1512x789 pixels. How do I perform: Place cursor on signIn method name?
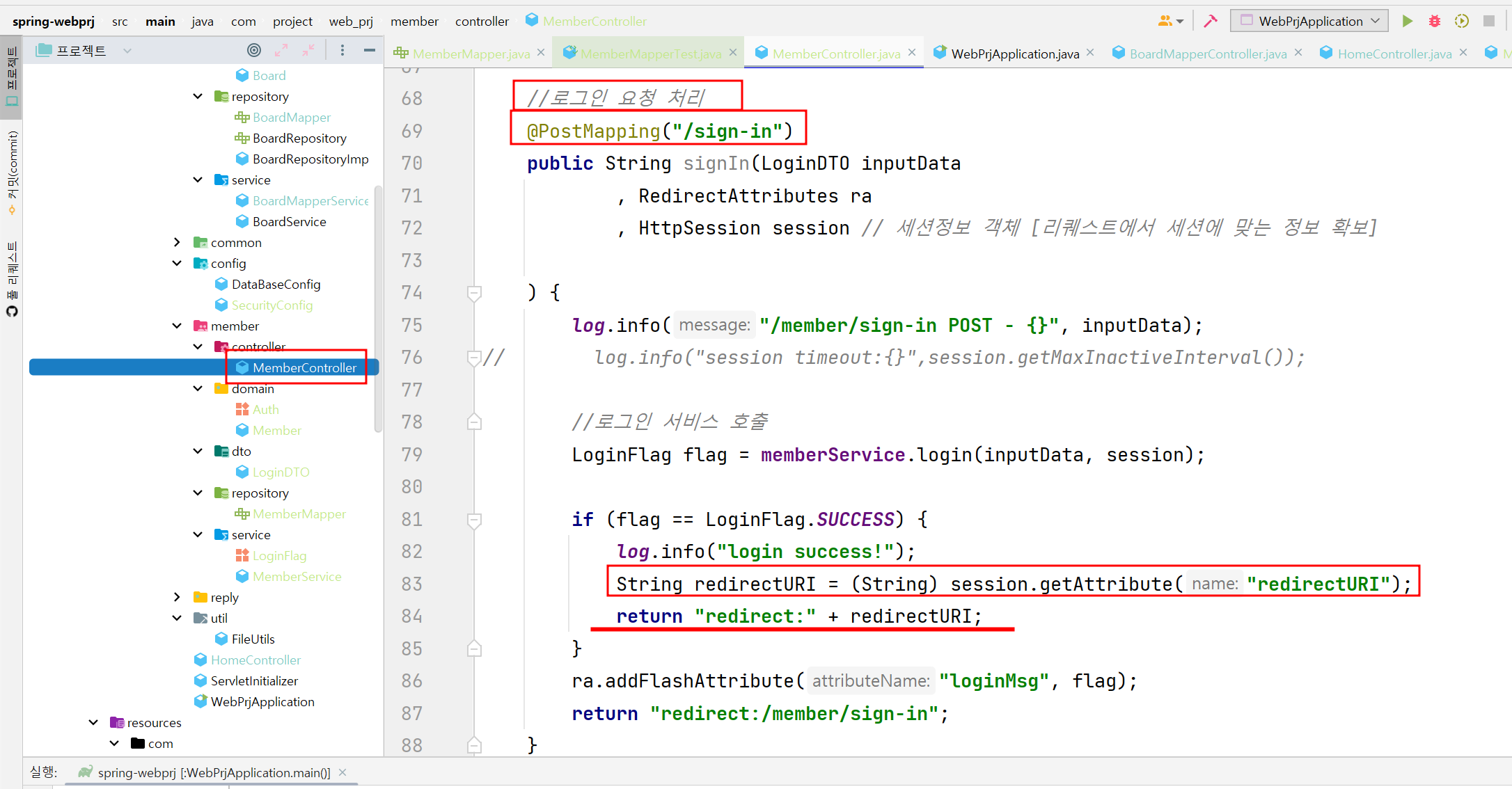click(716, 164)
